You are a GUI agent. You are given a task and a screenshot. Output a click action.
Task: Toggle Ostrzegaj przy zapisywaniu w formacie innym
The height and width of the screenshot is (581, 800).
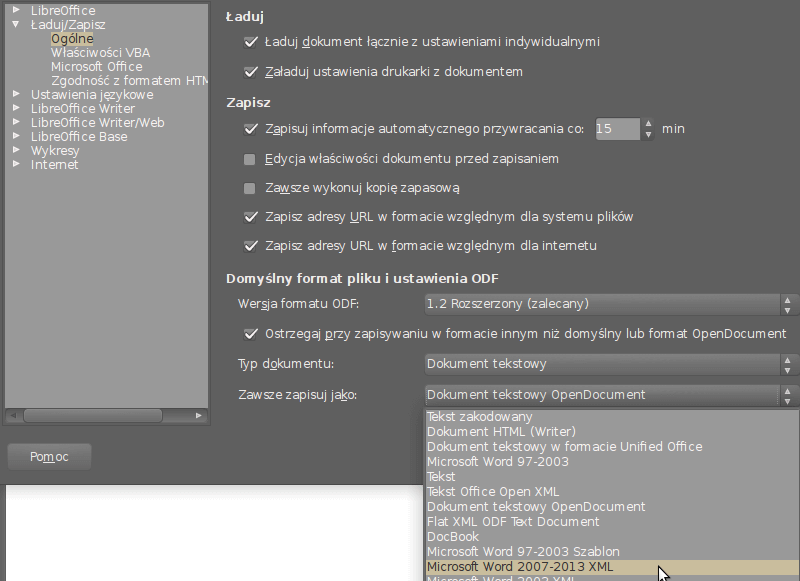[250, 334]
